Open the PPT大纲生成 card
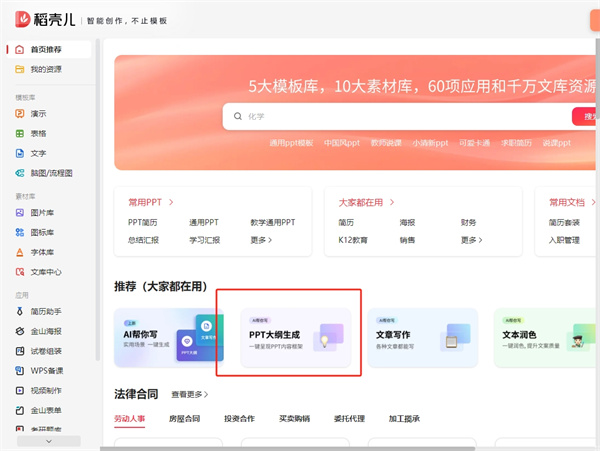 click(x=296, y=338)
